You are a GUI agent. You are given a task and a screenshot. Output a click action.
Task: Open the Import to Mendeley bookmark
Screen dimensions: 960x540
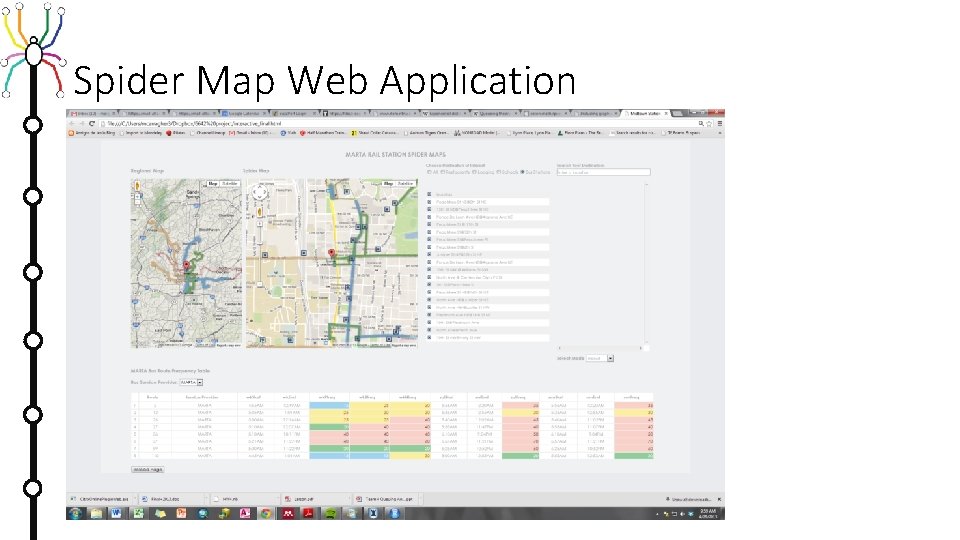141,133
